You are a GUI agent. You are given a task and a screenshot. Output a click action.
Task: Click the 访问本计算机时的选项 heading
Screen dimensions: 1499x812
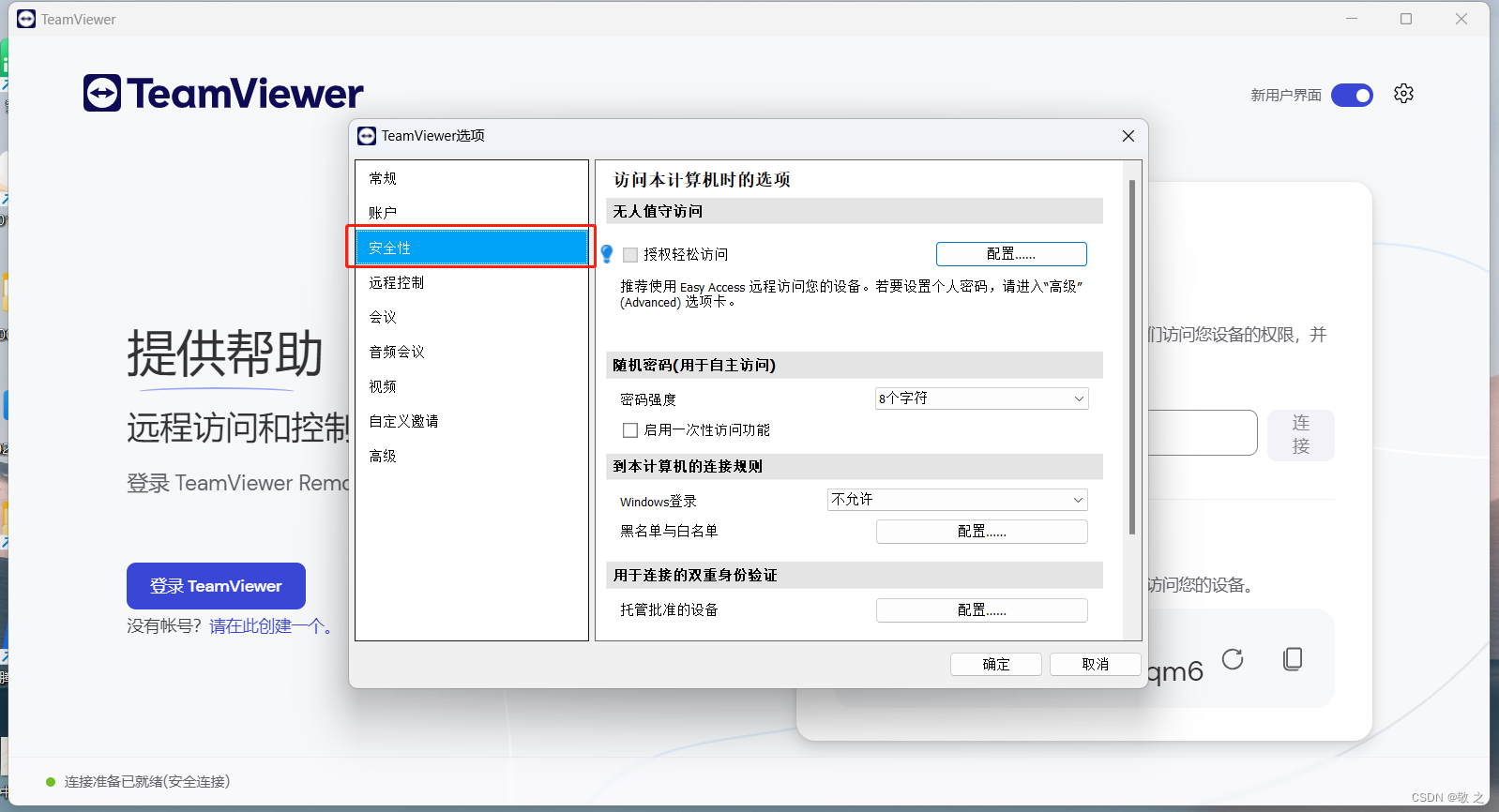[702, 179]
